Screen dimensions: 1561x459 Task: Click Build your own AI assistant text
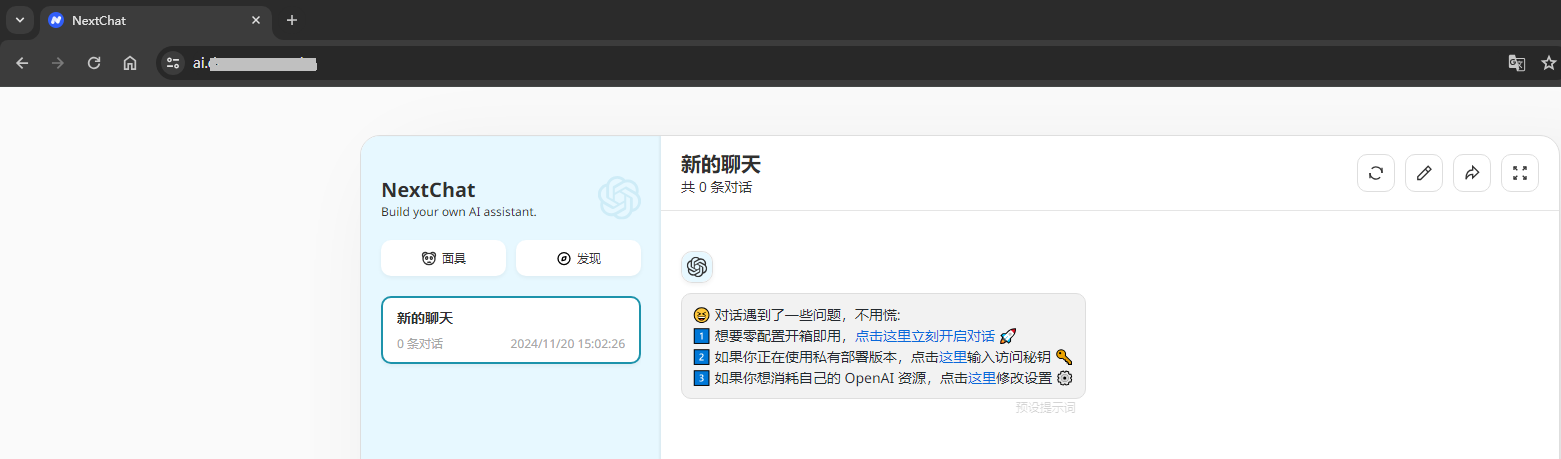coord(459,212)
